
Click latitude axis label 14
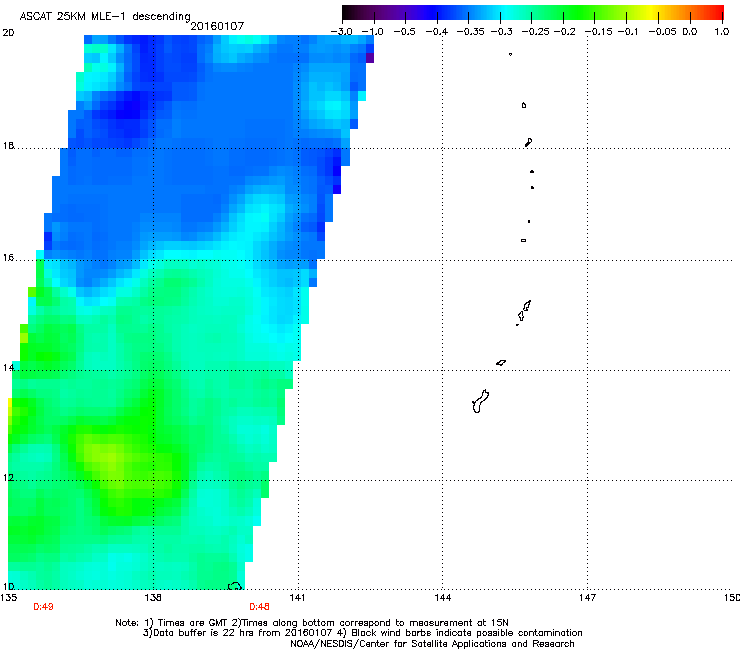(x=8, y=367)
